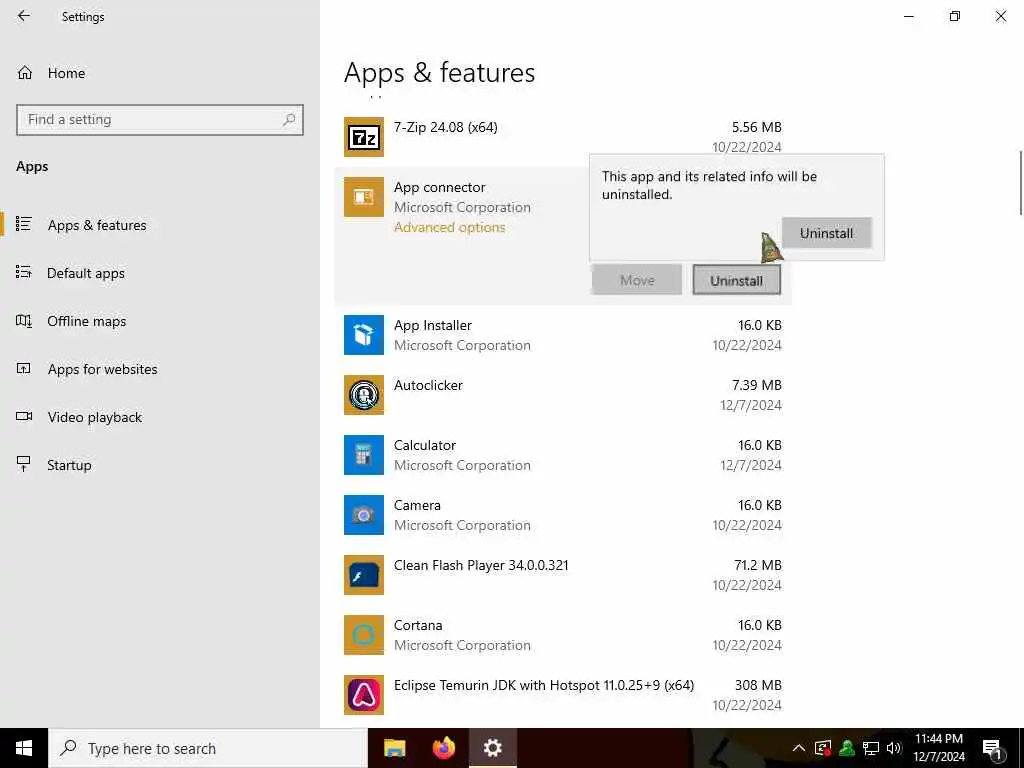This screenshot has height=768, width=1024.
Task: Show hidden system tray icons
Action: pos(799,748)
